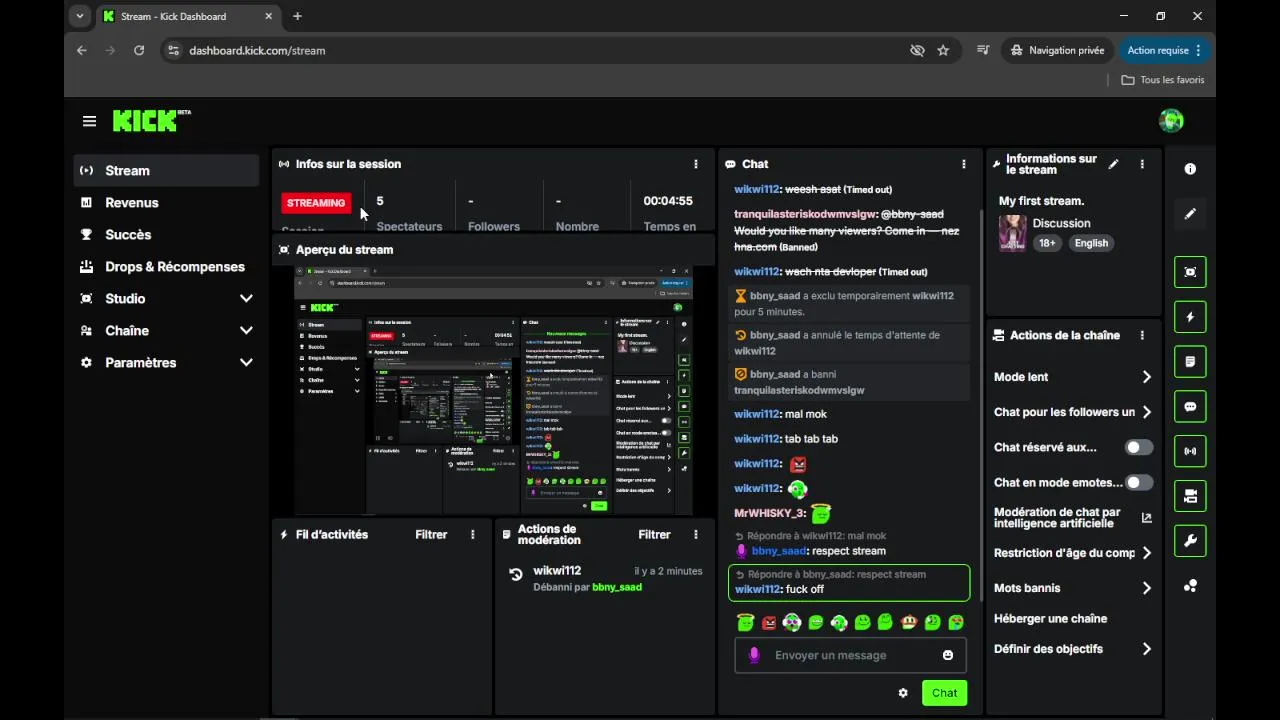Open Mots bannis settings arrow
Image resolution: width=1280 pixels, height=720 pixels.
pyautogui.click(x=1146, y=588)
